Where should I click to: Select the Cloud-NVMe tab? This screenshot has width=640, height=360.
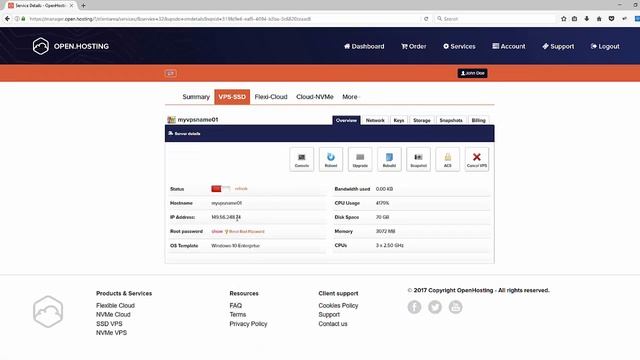click(315, 97)
